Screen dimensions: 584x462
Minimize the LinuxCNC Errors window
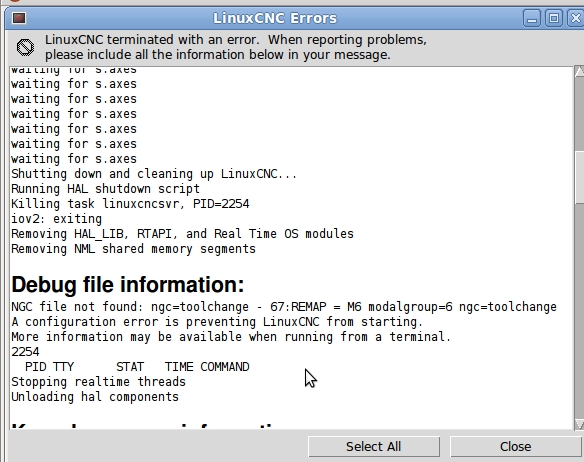[532, 18]
